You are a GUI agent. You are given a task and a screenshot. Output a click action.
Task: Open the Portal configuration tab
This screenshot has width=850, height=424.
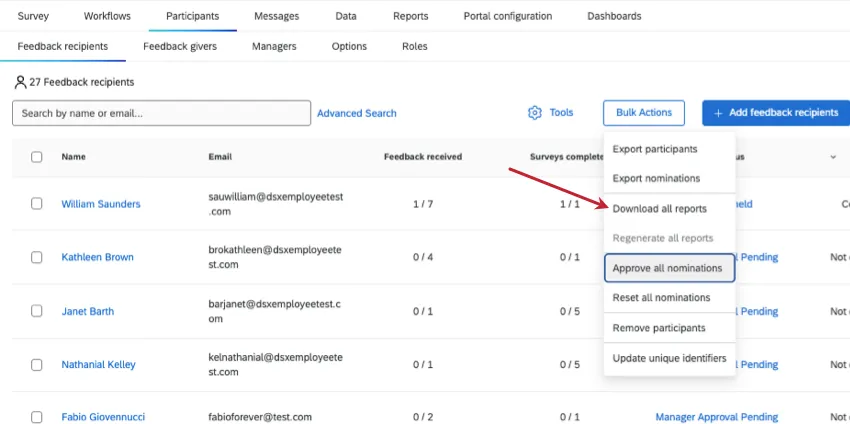coord(508,16)
